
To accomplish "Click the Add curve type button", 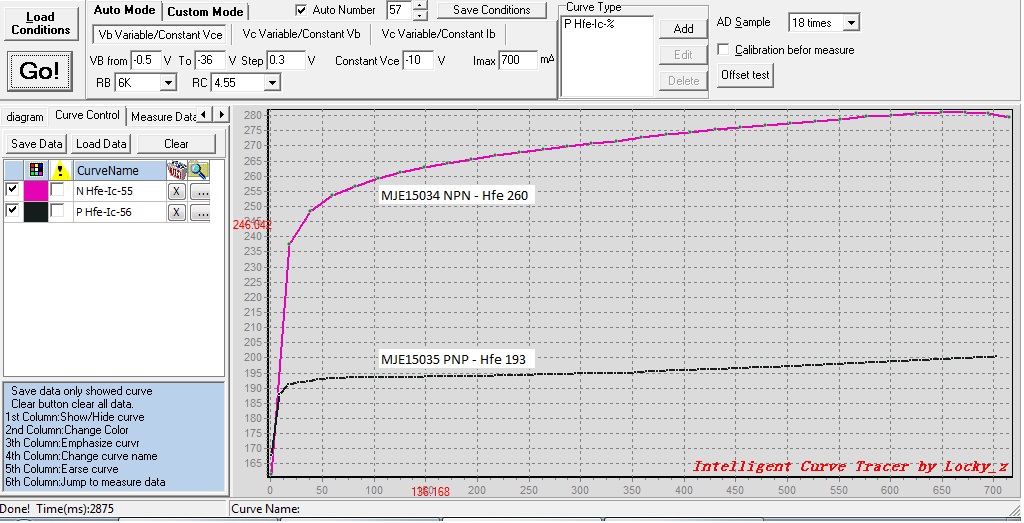I will pyautogui.click(x=683, y=29).
